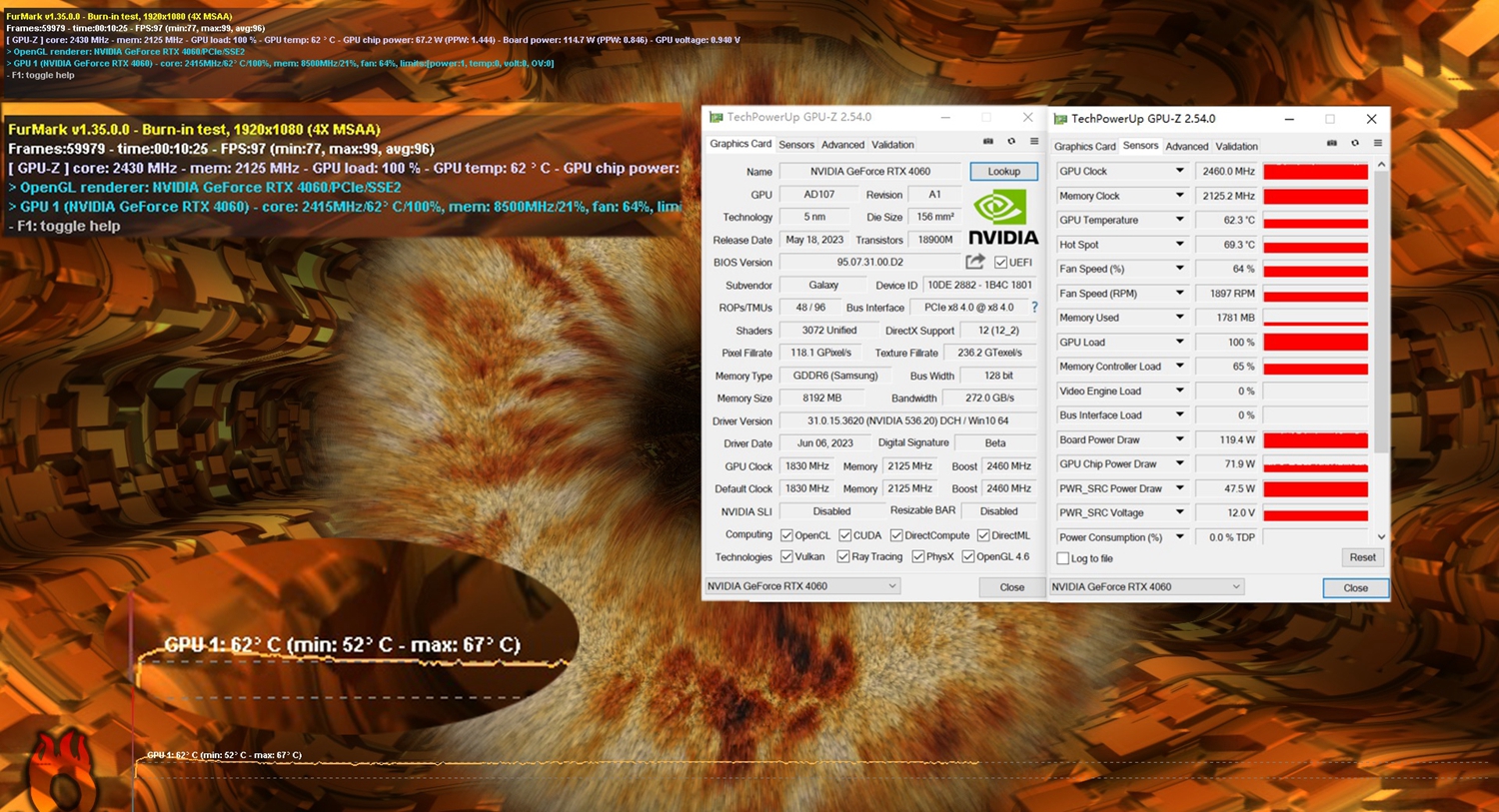Click the BIOS share/export arrow icon
This screenshot has width=1499, height=812.
click(975, 262)
